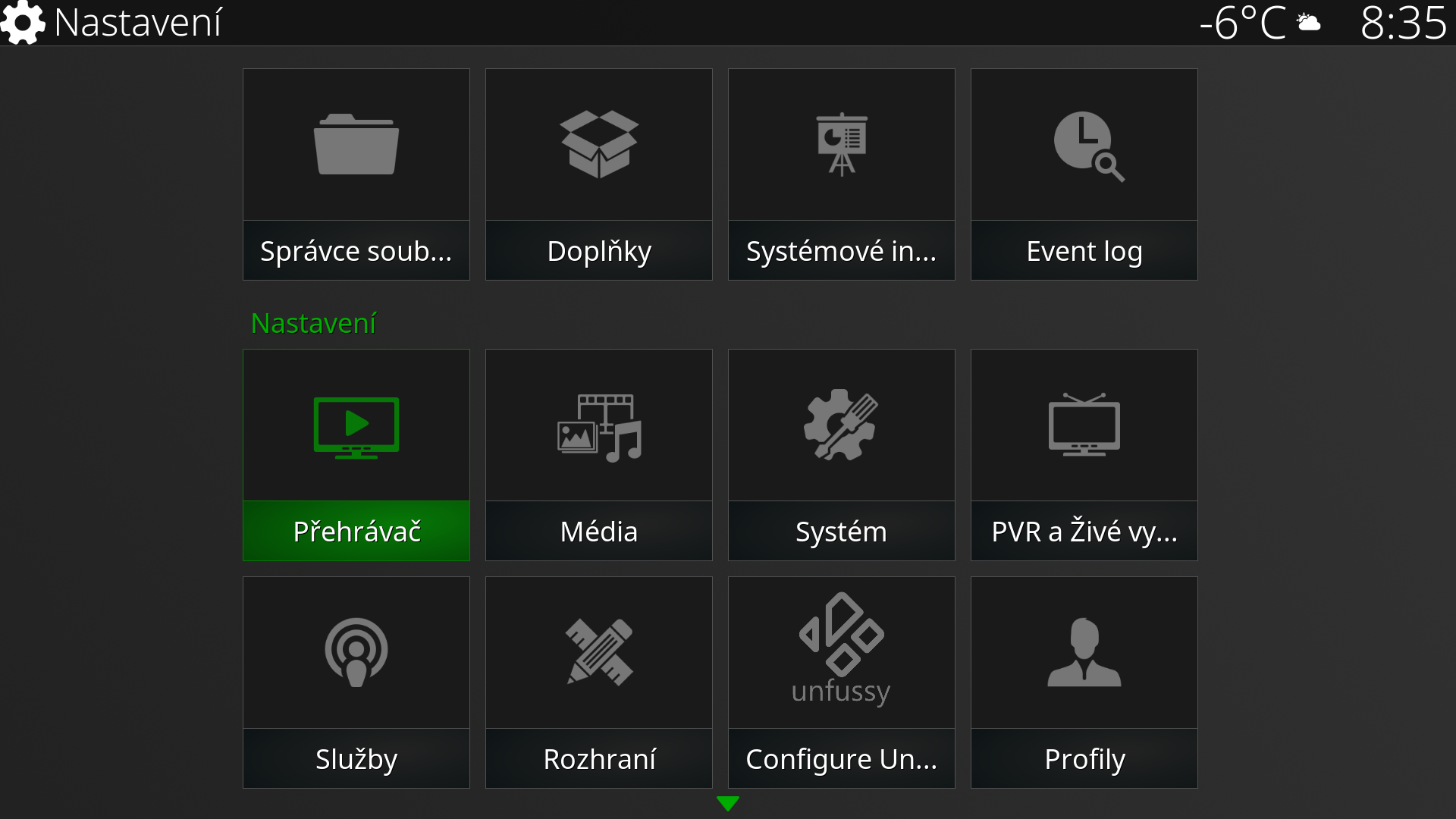Click the Event log clock icon
The height and width of the screenshot is (819, 1456).
[1087, 146]
